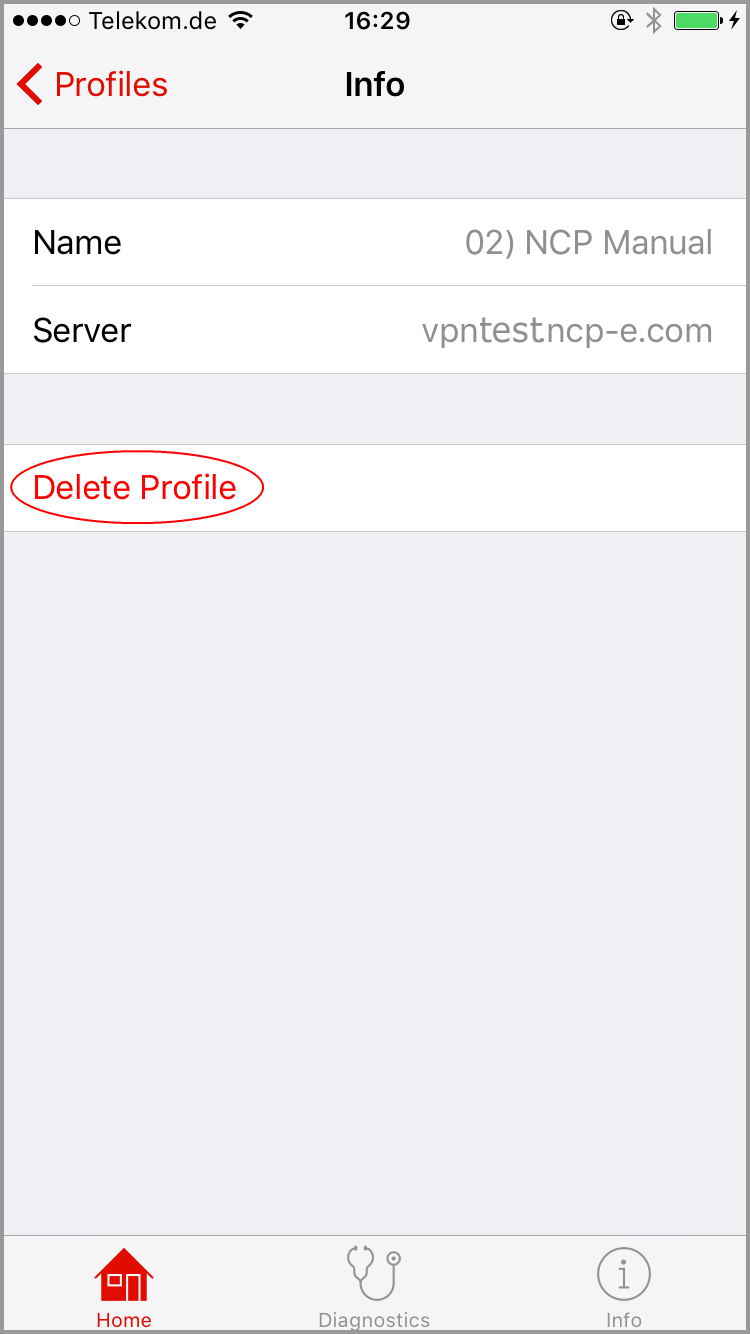The height and width of the screenshot is (1334, 750).
Task: Tap the red back chevron icon
Action: pyautogui.click(x=30, y=85)
